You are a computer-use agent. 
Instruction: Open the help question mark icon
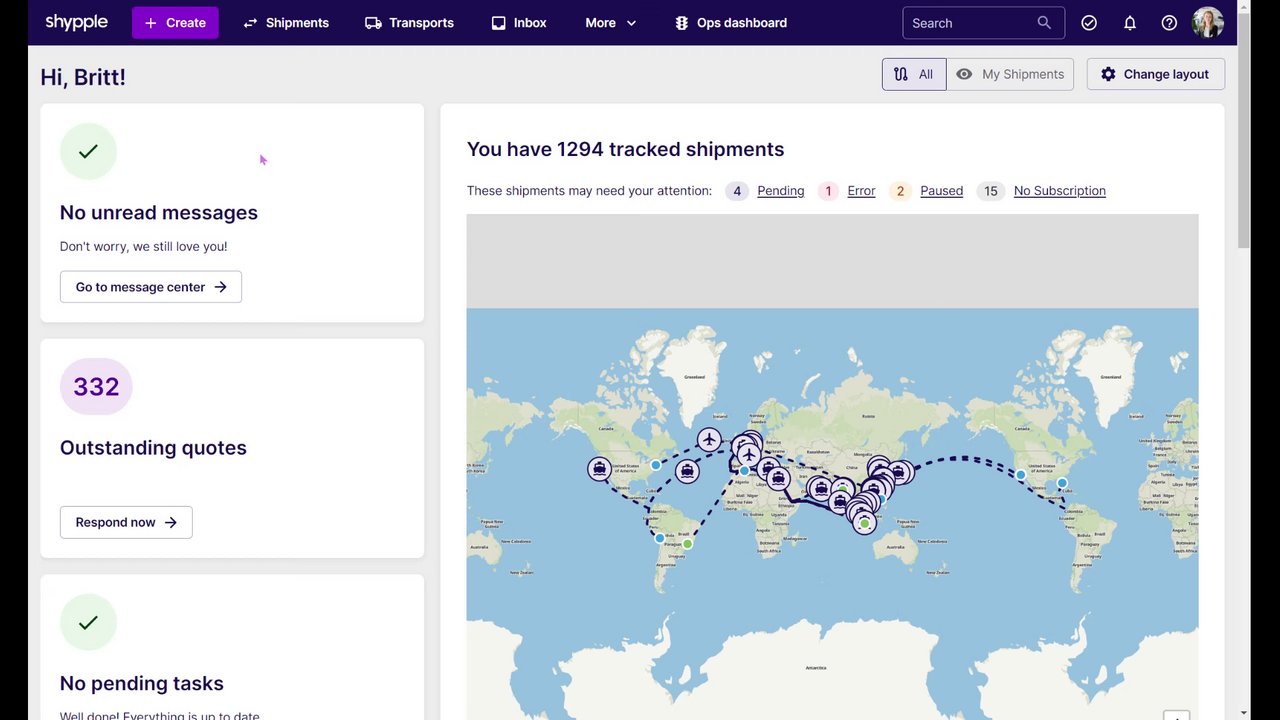click(x=1169, y=23)
